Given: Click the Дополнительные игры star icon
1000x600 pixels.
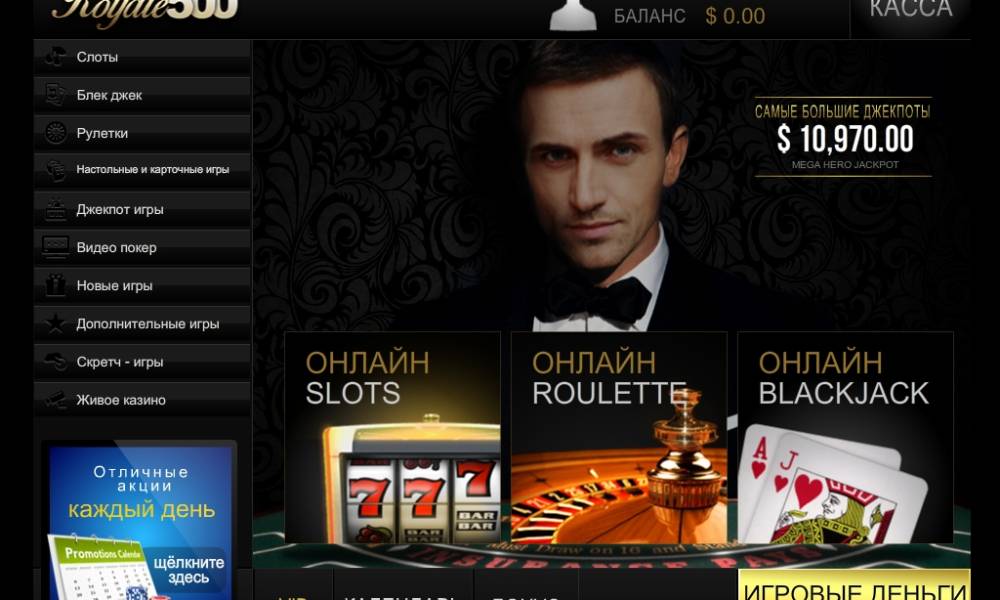Looking at the screenshot, I should coord(55,323).
